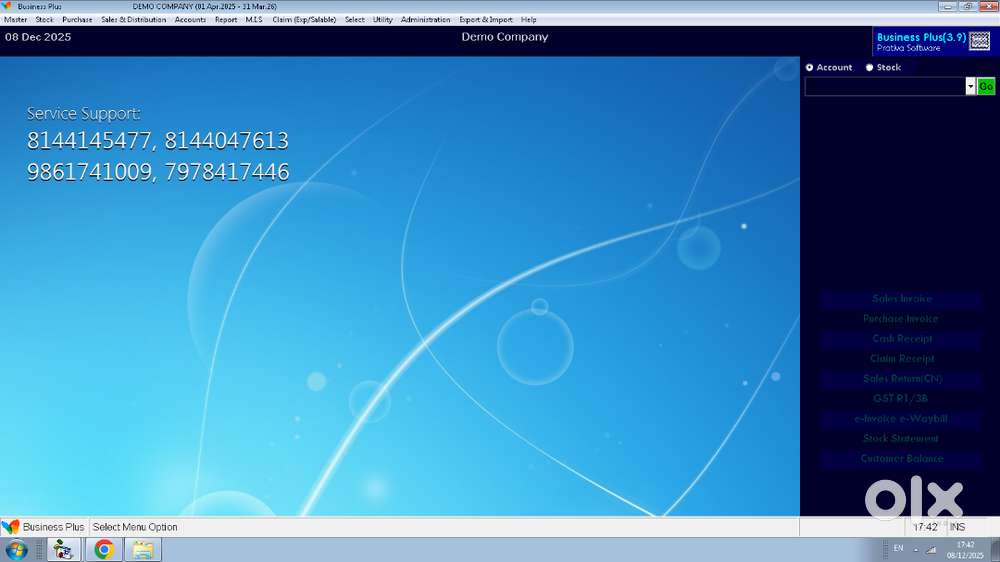Open the Export & Import menu

485,20
